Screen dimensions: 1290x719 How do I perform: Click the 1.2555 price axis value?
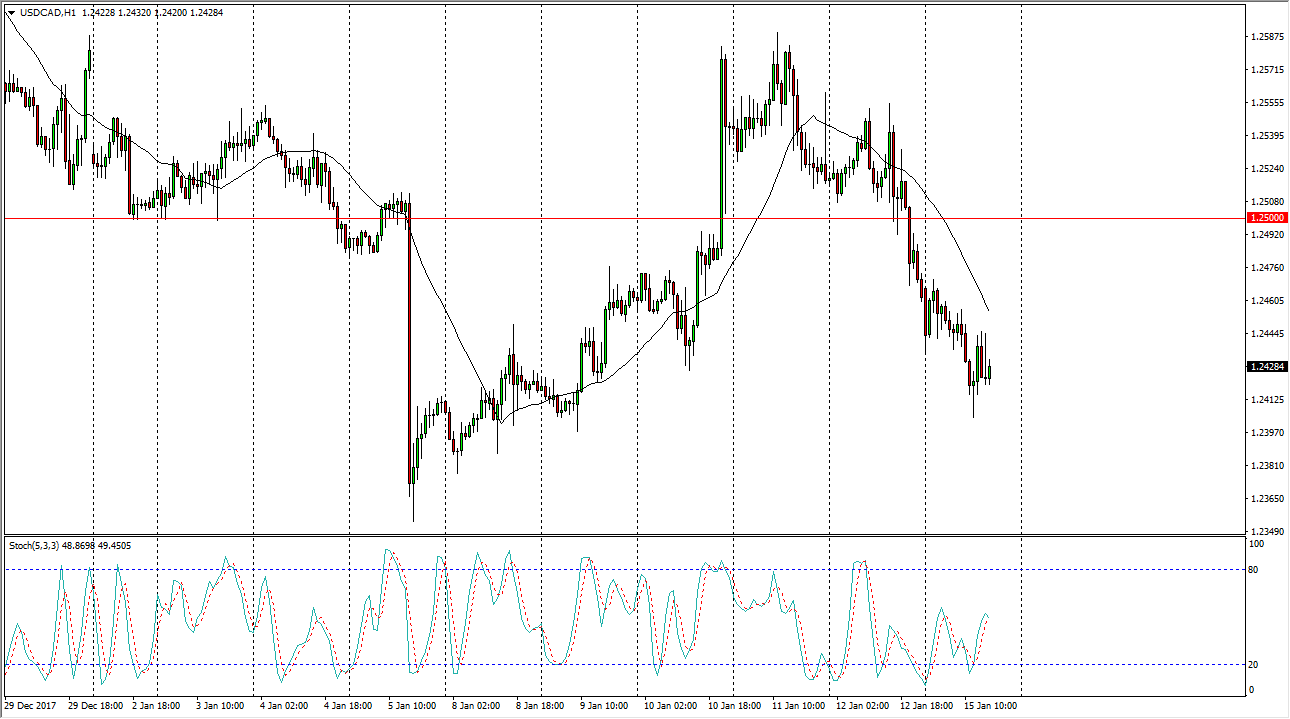click(x=1265, y=103)
